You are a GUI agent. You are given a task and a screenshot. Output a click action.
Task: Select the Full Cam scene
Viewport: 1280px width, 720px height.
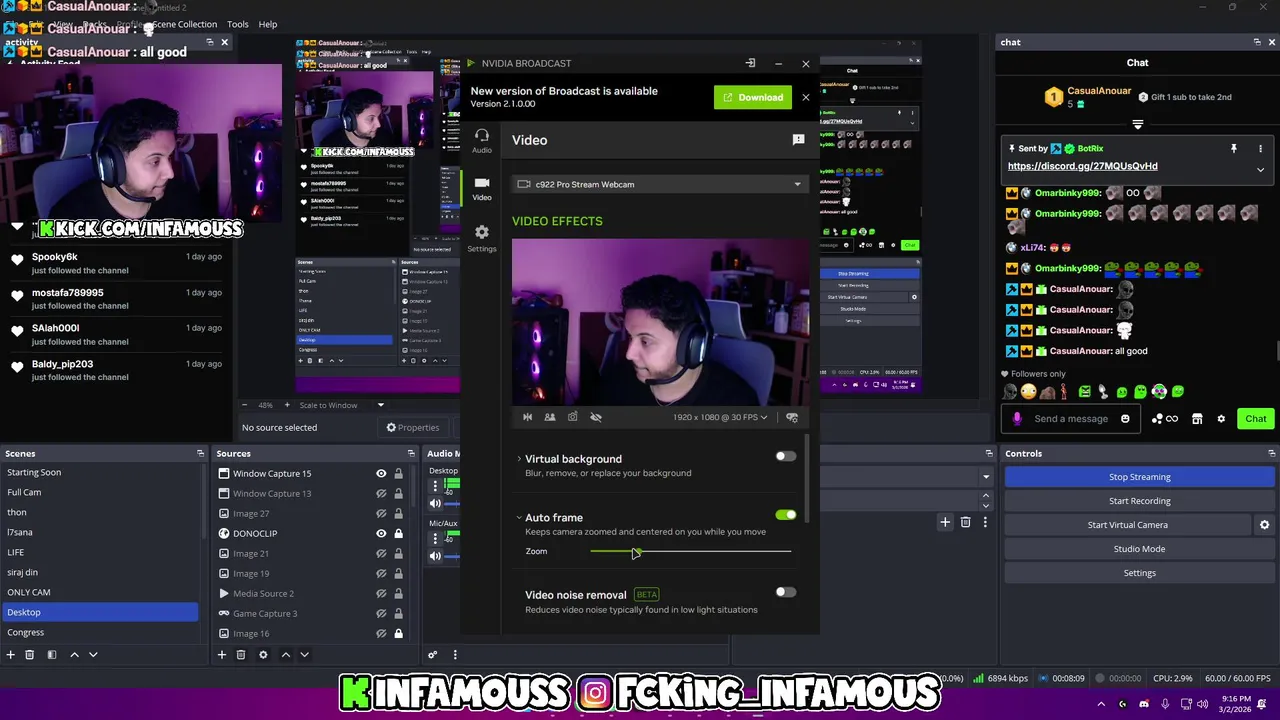(x=100, y=492)
